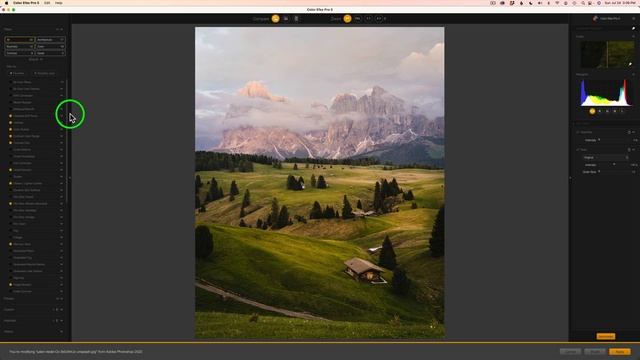The width and height of the screenshot is (640, 360).
Task: Collapse the filter library section at top-left
Action: 62,29
